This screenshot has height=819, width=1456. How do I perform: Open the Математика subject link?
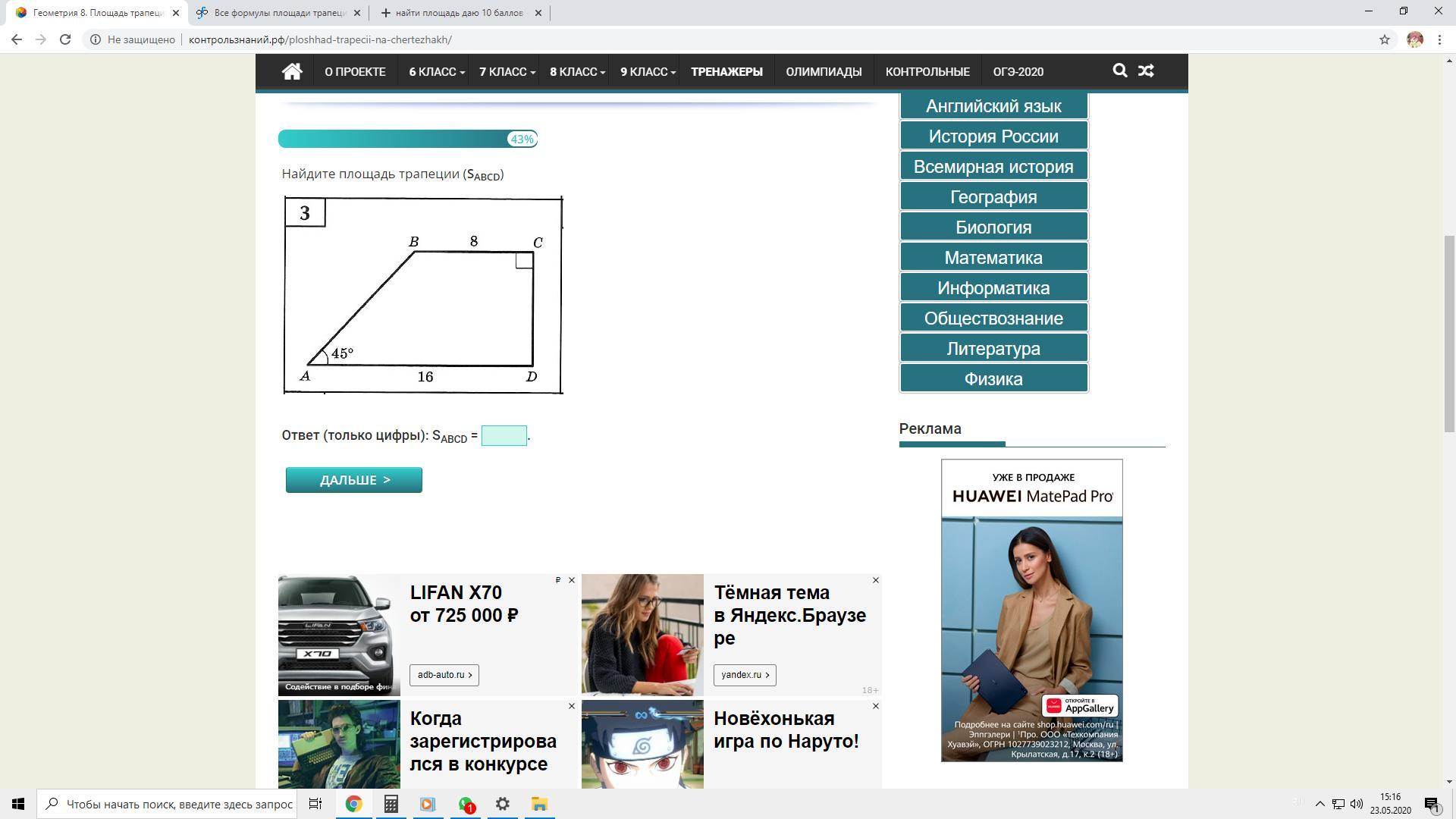point(993,258)
